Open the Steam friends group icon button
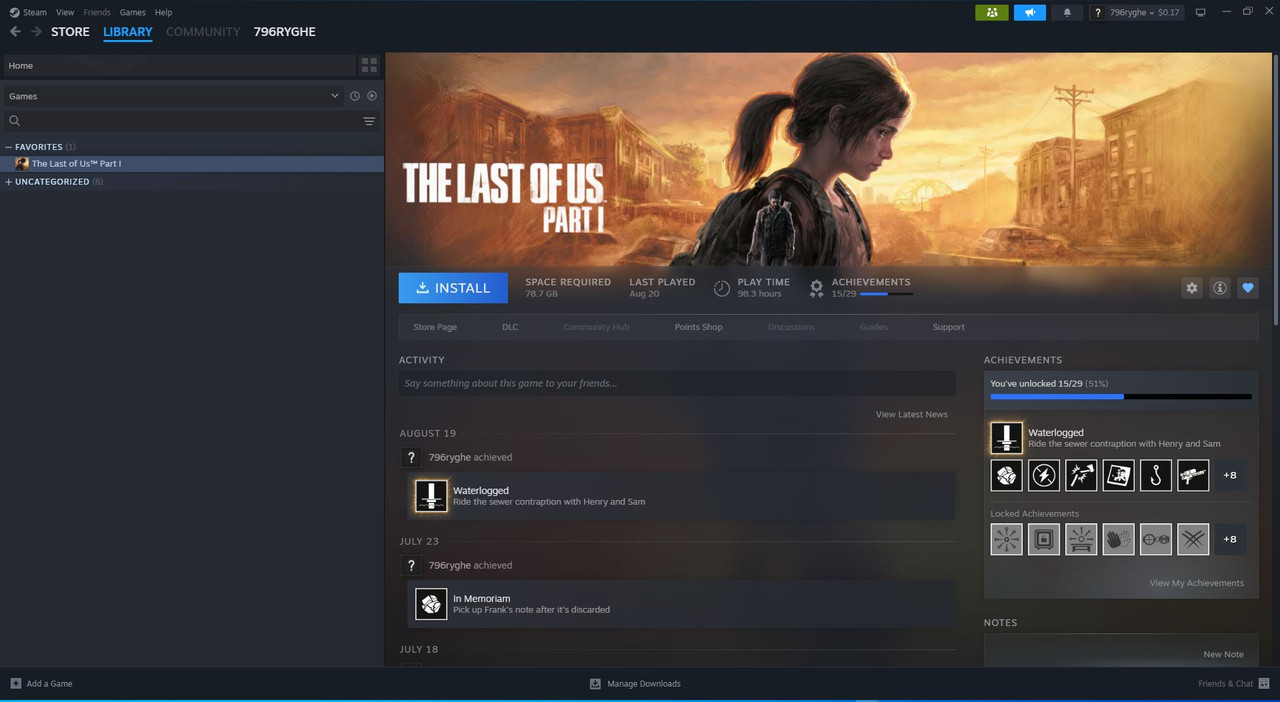 [x=991, y=12]
